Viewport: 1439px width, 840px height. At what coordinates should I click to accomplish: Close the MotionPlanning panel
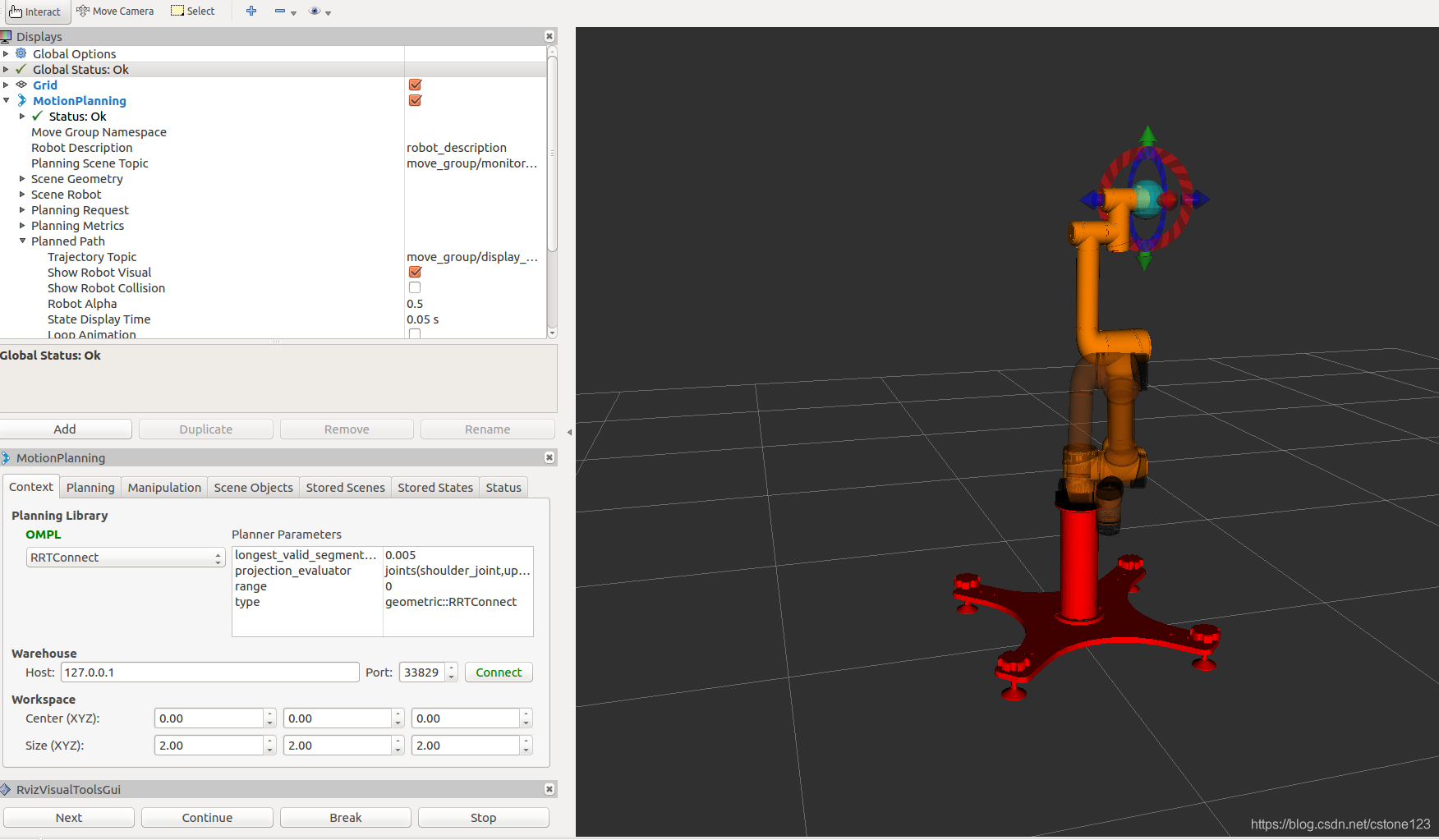(x=549, y=457)
